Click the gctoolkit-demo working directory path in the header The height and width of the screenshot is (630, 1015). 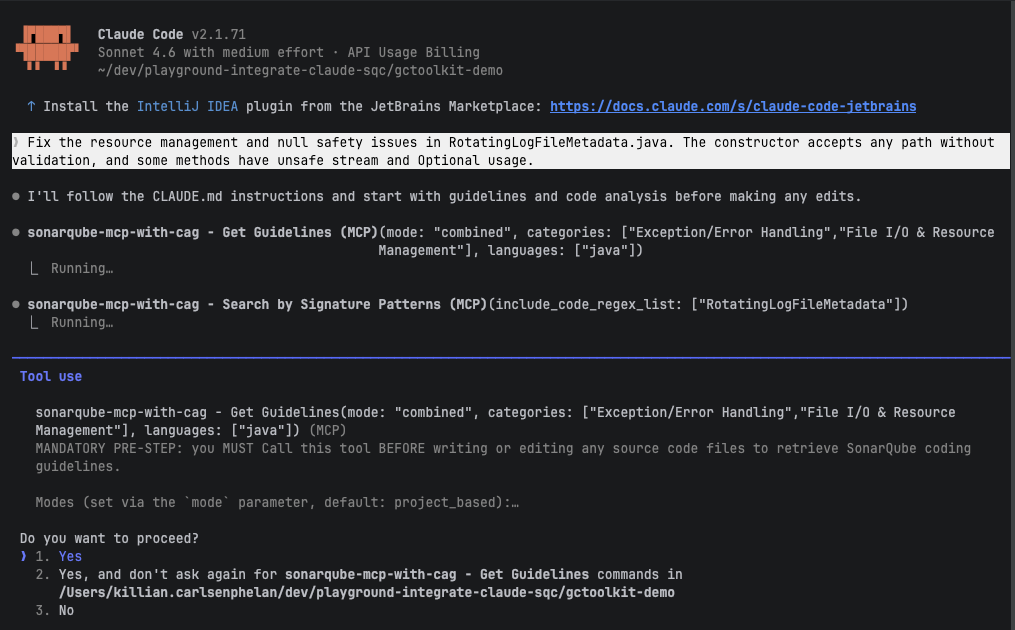300,70
